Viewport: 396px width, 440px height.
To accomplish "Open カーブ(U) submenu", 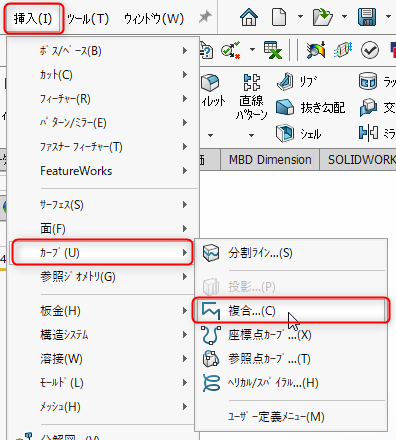I will pyautogui.click(x=102, y=253).
